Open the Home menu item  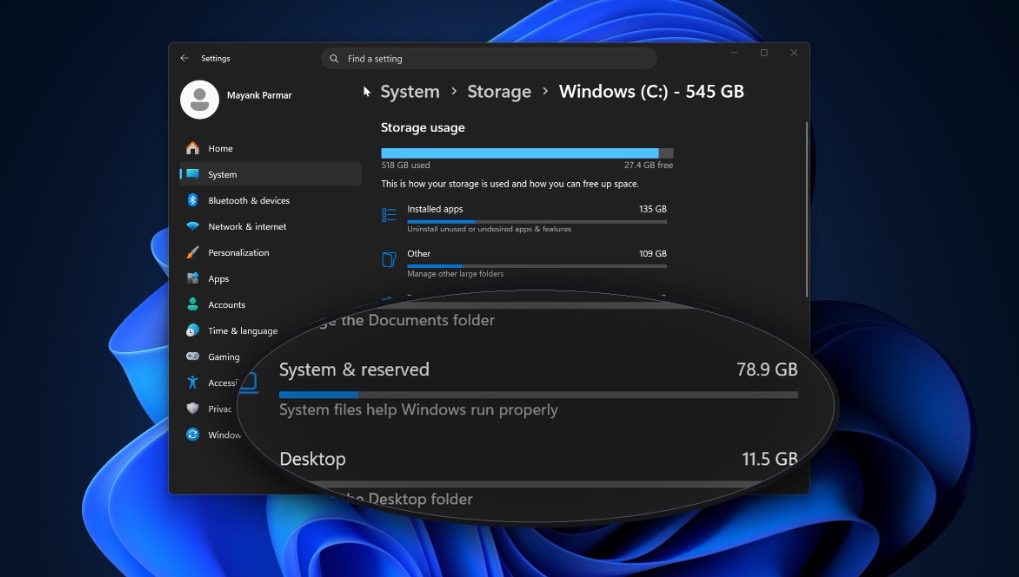click(x=270, y=148)
